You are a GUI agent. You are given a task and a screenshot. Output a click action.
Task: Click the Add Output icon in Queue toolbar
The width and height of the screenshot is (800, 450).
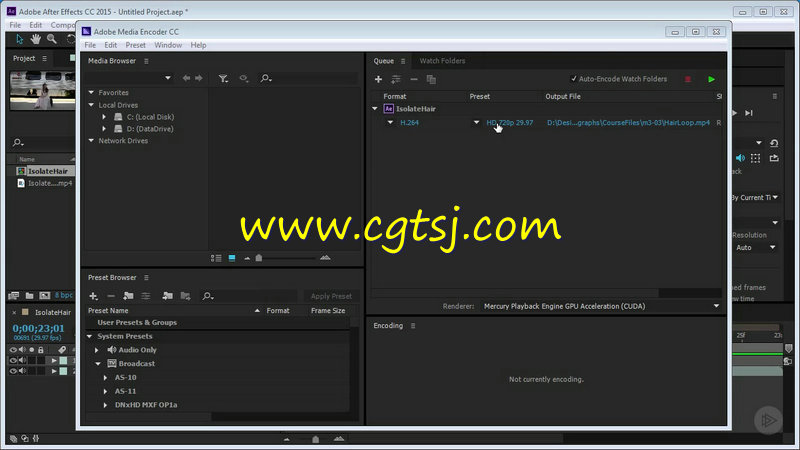(396, 79)
